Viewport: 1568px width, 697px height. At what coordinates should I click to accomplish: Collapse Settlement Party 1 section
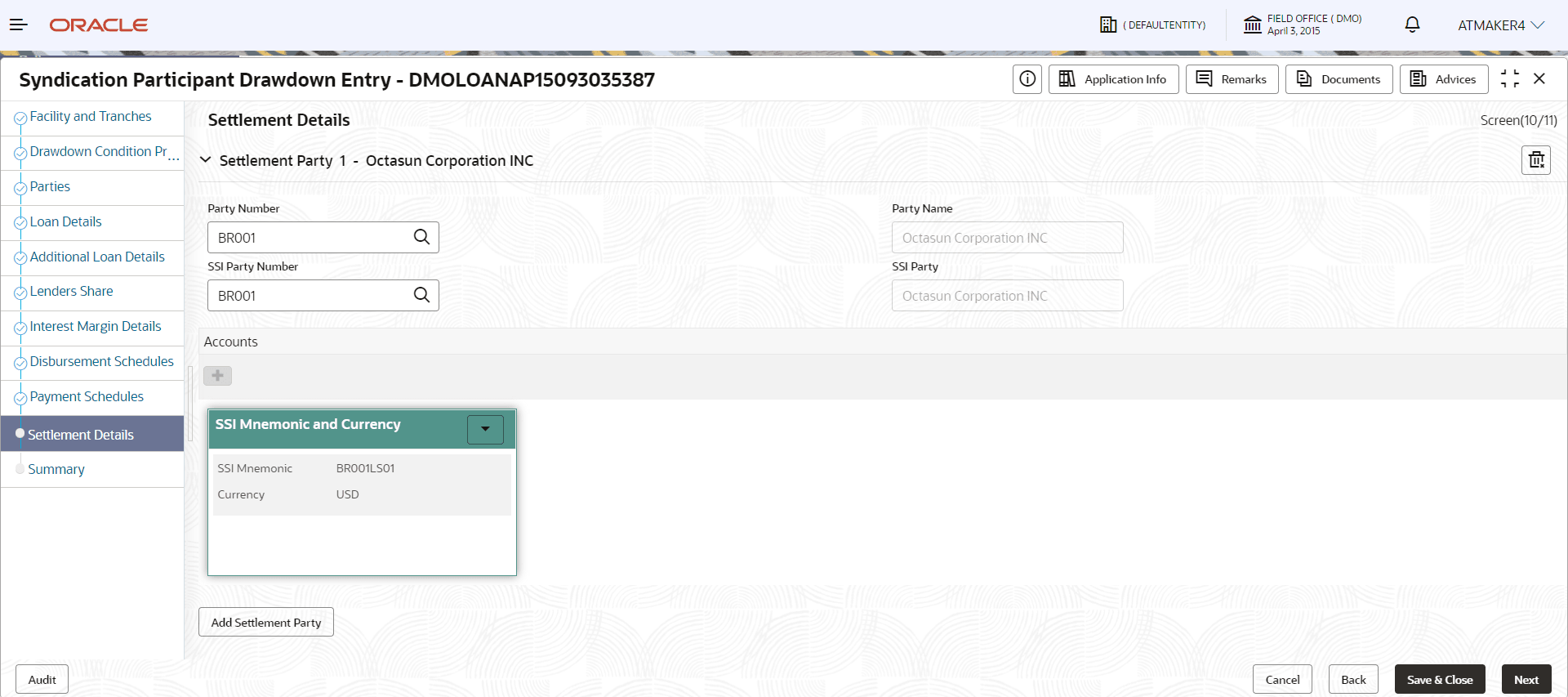coord(206,160)
